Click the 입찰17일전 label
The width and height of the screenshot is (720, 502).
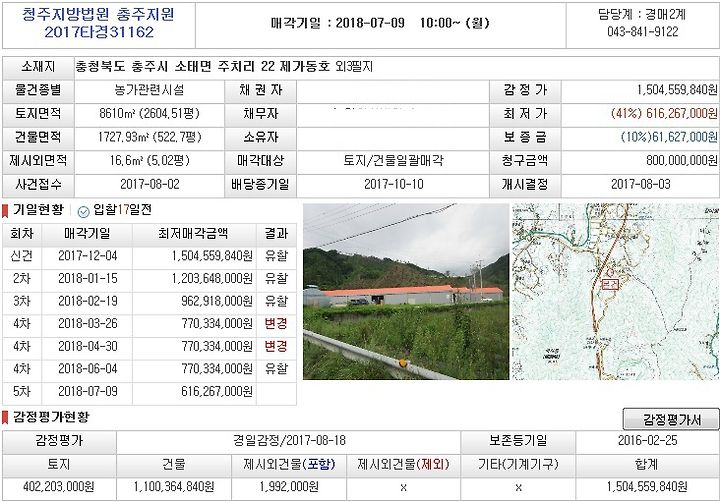[x=123, y=210]
